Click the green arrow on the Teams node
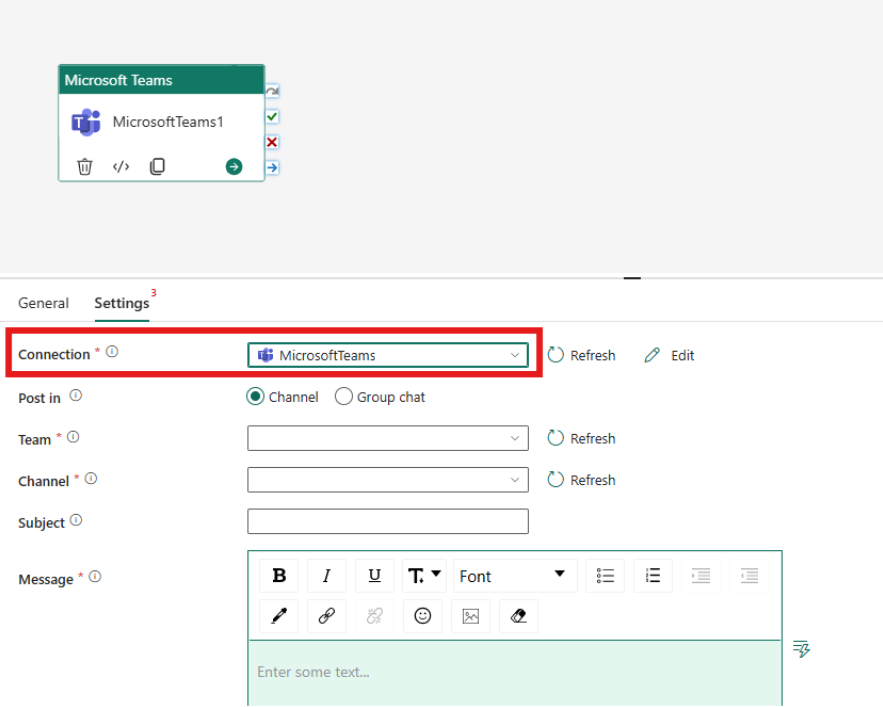883x707 pixels. 233,166
